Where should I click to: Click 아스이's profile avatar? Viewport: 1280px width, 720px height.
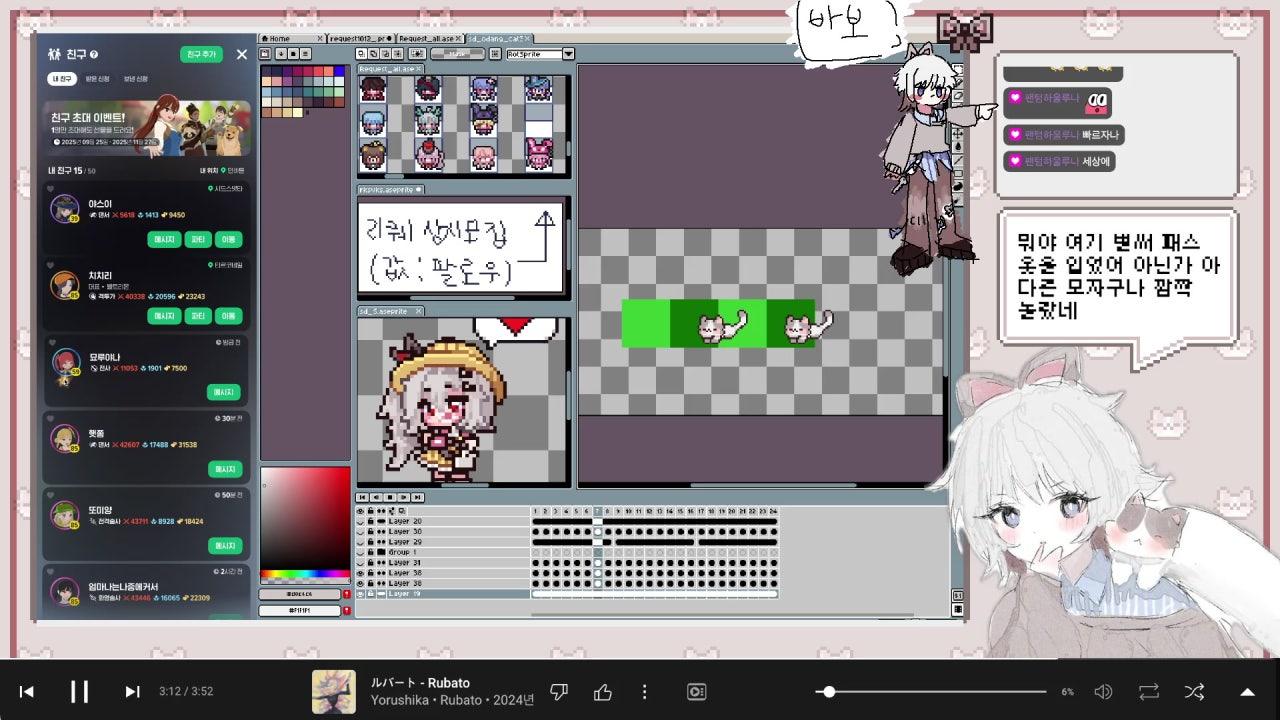(x=65, y=208)
